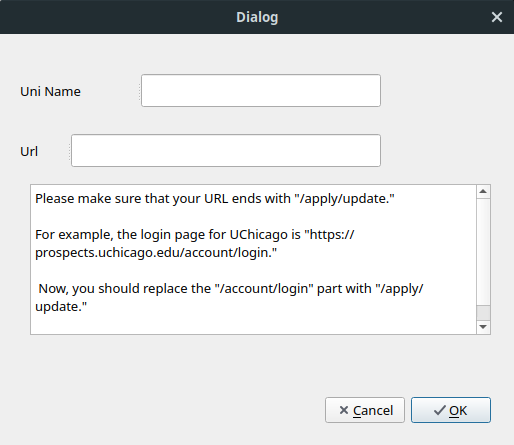Click the Dialog title text in the title bar
The image size is (514, 445).
257,17
